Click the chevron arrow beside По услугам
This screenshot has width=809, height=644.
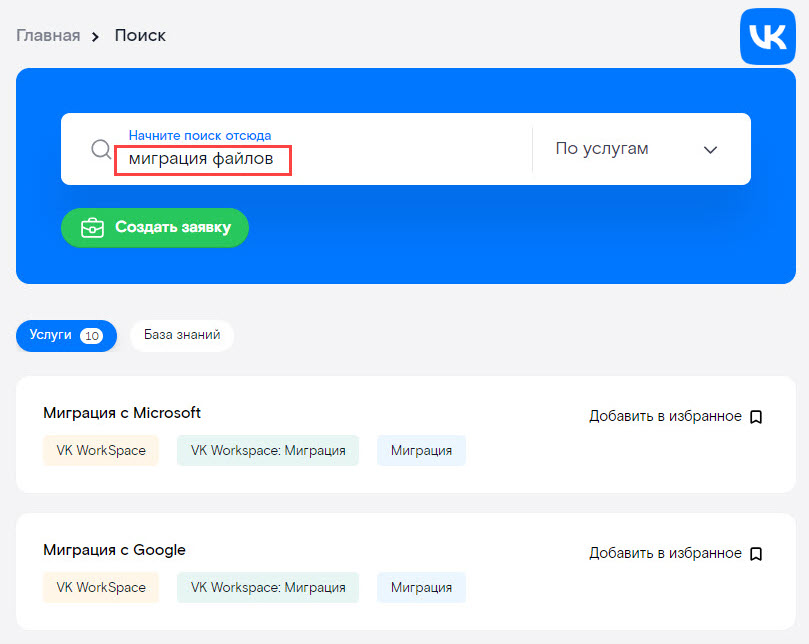[x=710, y=150]
